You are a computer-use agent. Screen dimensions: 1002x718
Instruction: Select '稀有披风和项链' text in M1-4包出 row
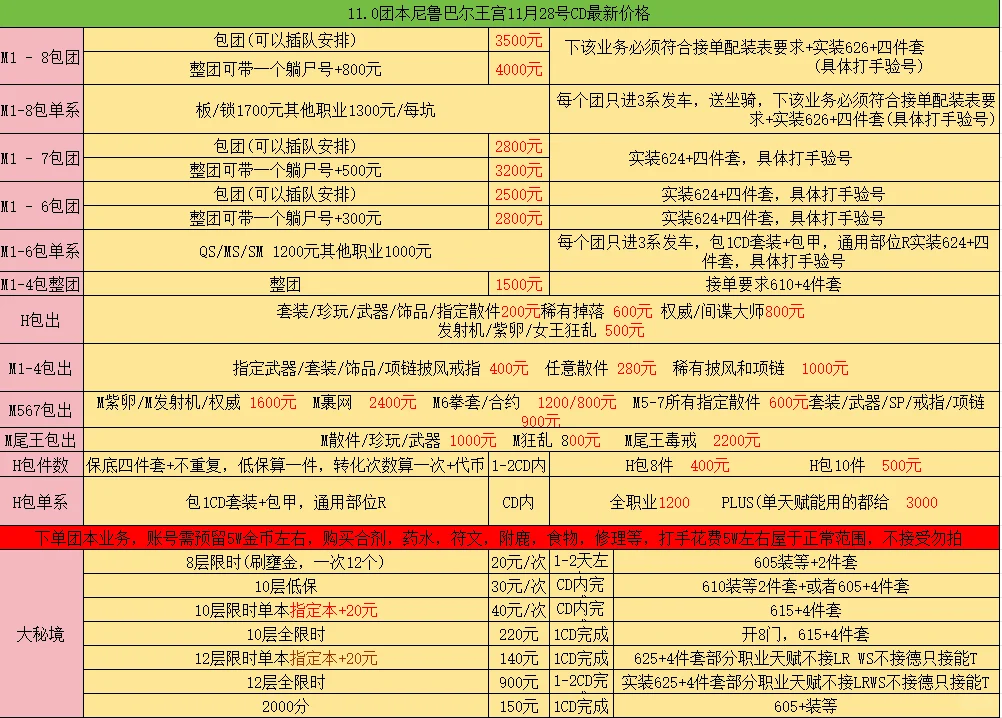pyautogui.click(x=728, y=368)
